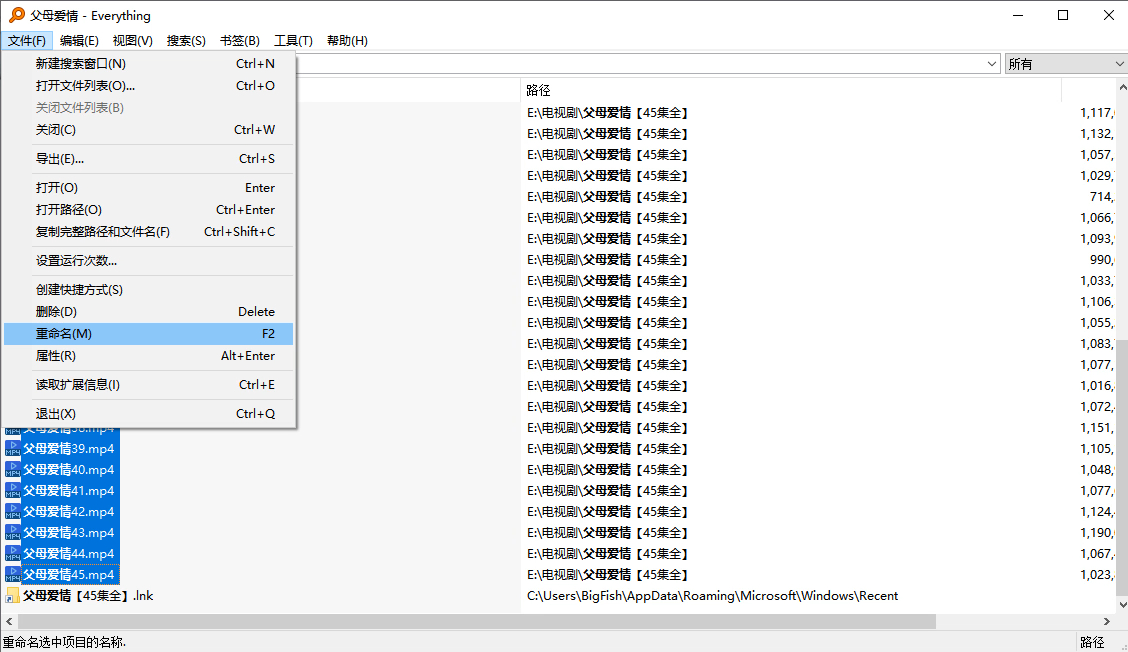Select 读取扩展信息(I) menu entry
Screen dimensions: 1128x652
(x=148, y=384)
